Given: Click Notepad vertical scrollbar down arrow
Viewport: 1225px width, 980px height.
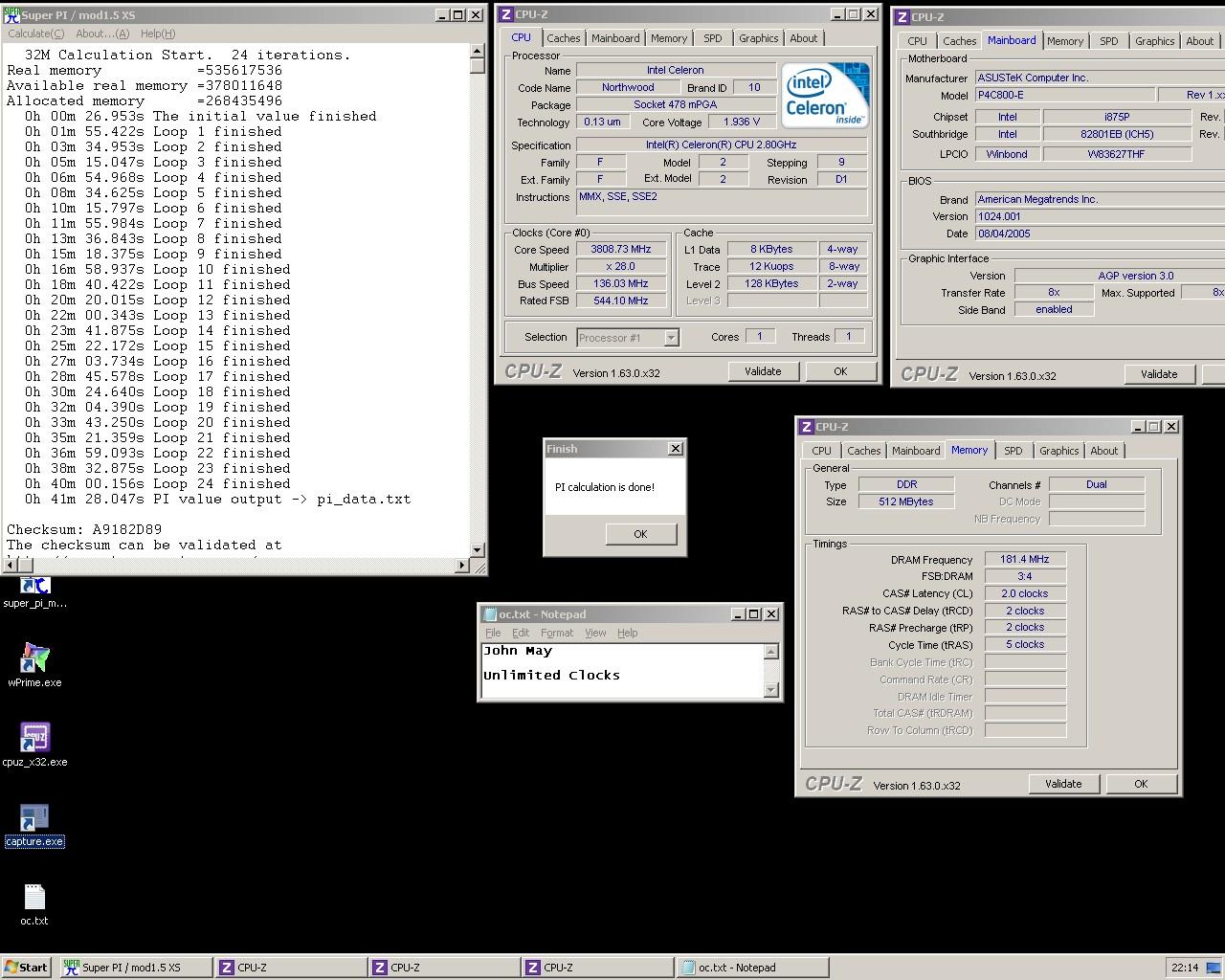Looking at the screenshot, I should (771, 690).
